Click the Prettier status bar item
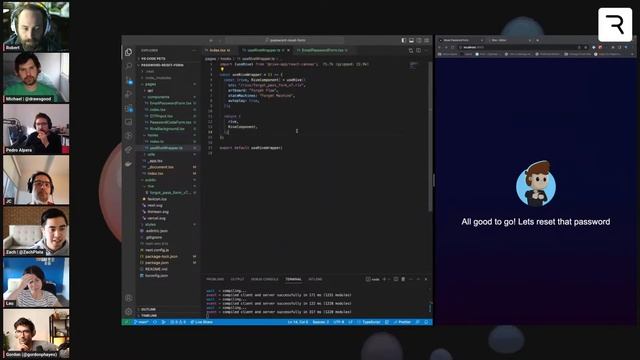The image size is (640, 360). pyautogui.click(x=402, y=322)
